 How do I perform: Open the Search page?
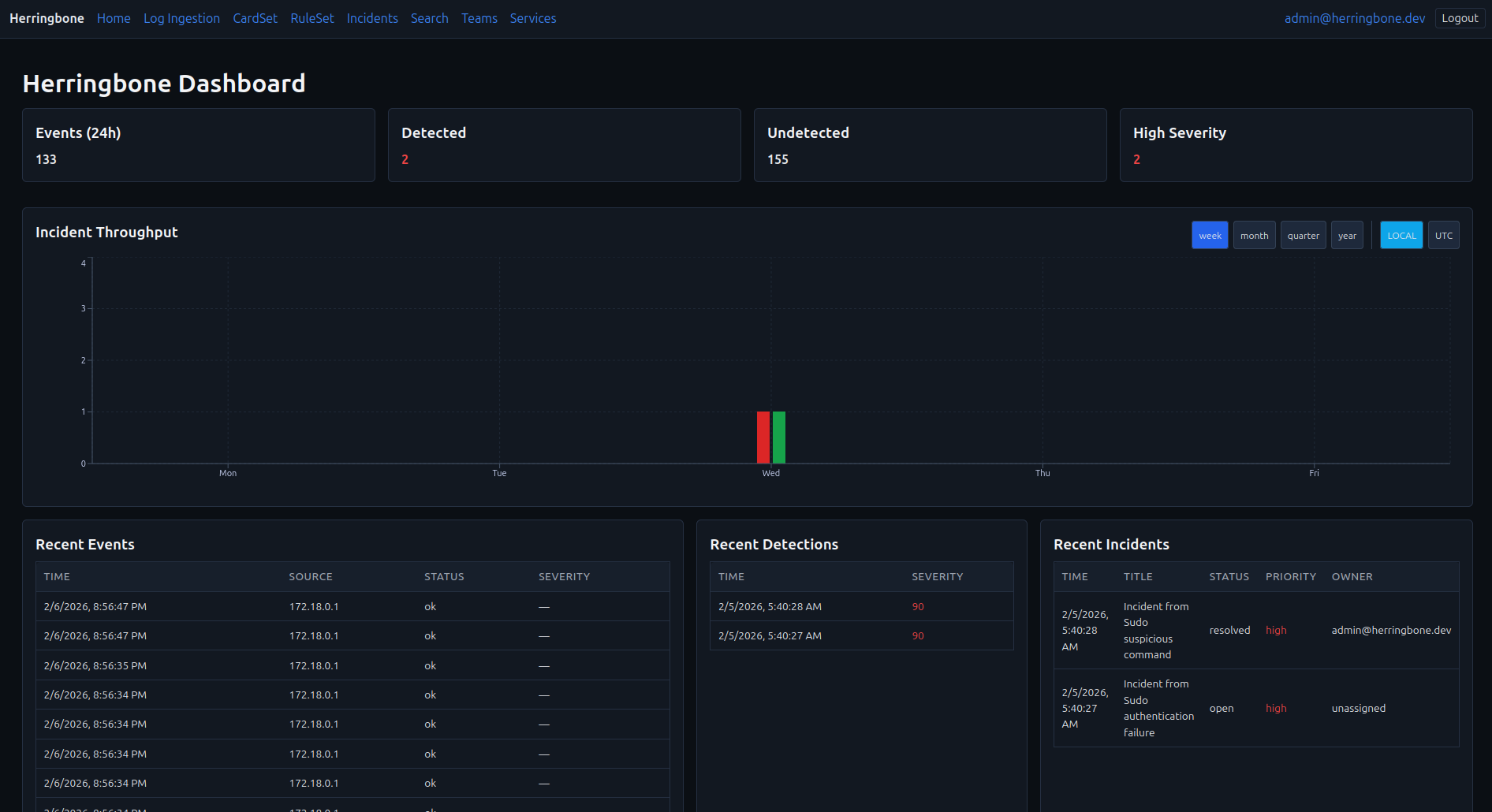pos(429,18)
